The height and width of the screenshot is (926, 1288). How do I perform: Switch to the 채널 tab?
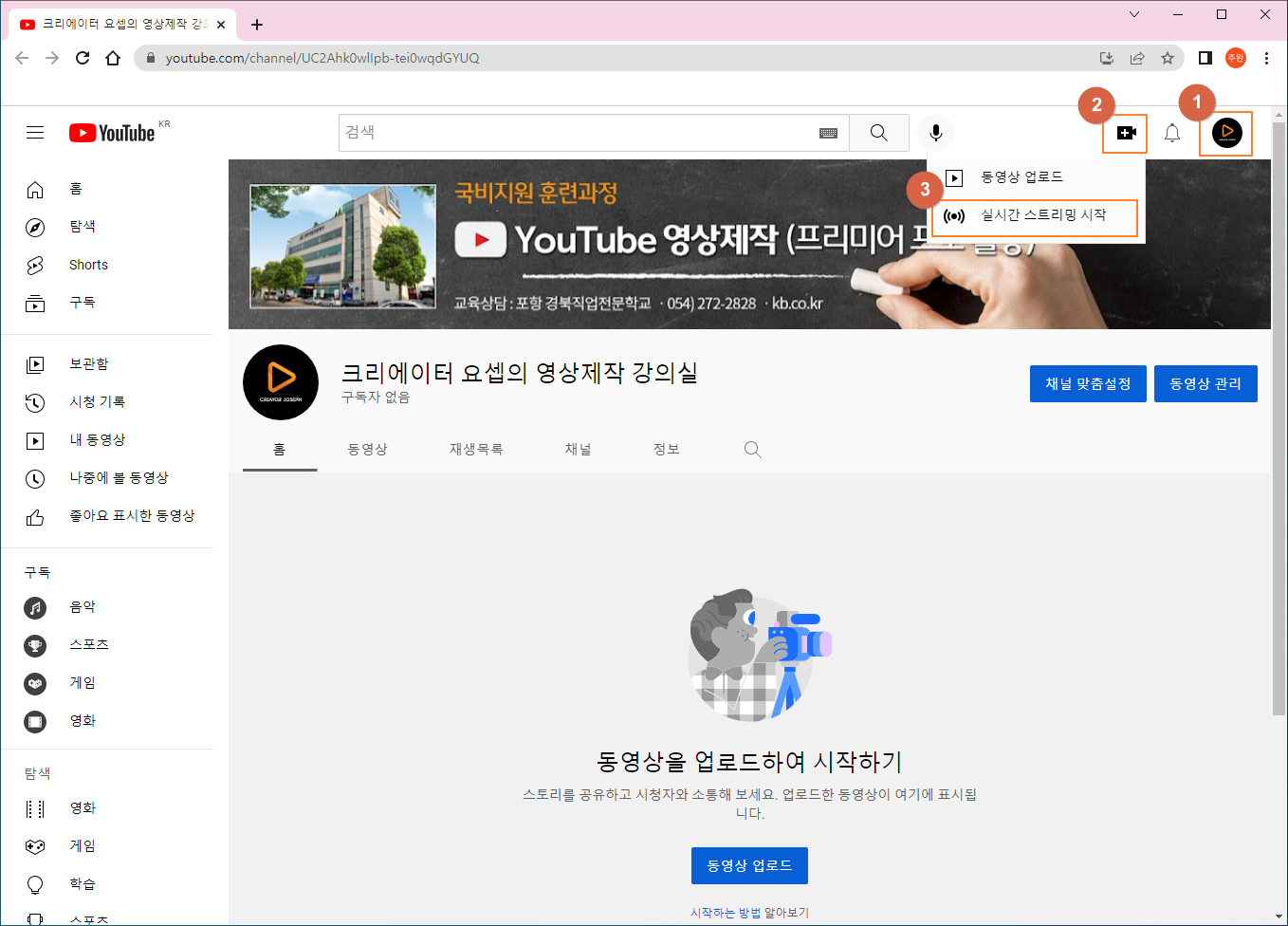pos(579,450)
